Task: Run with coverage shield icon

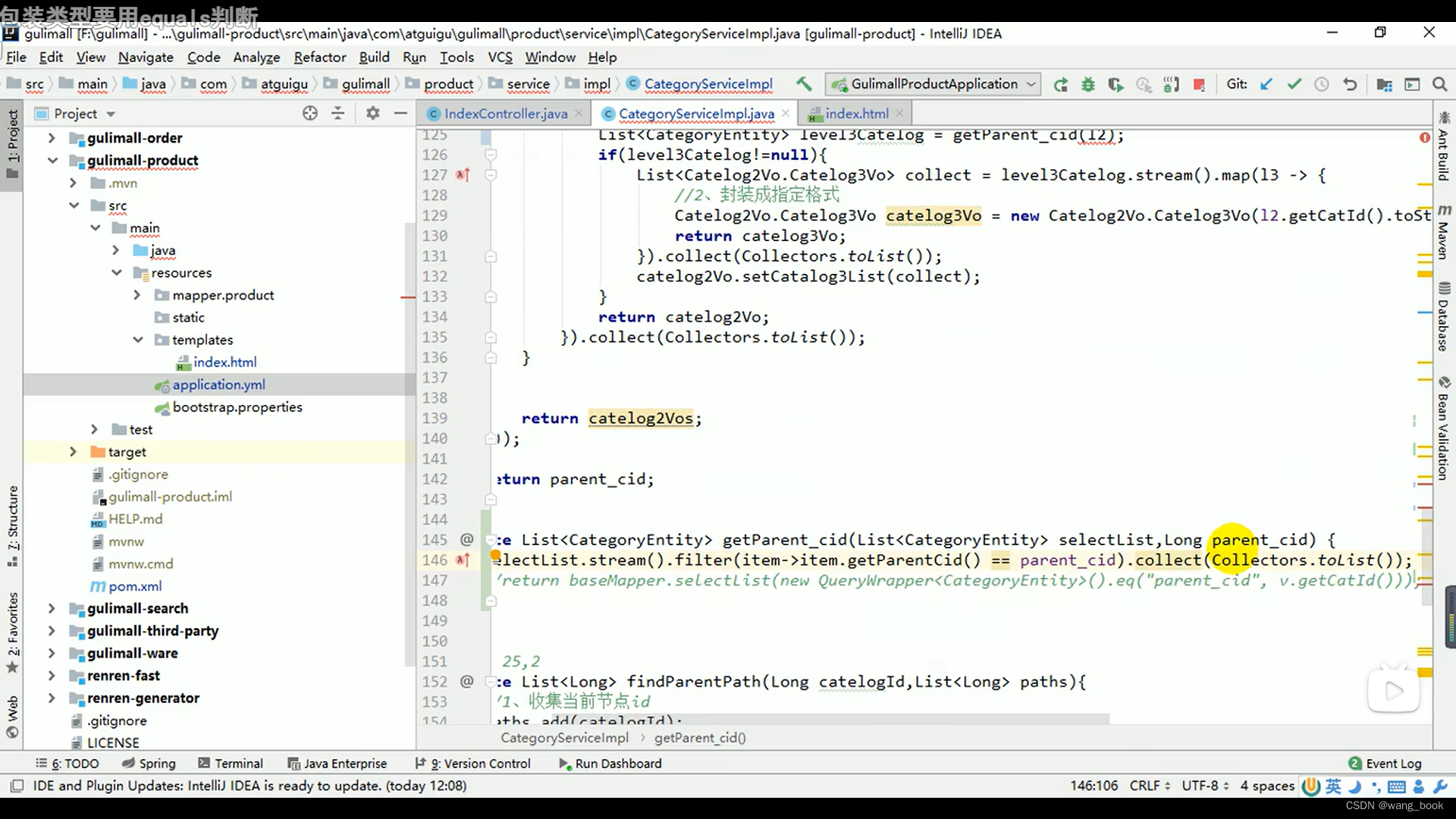Action: (x=1116, y=85)
